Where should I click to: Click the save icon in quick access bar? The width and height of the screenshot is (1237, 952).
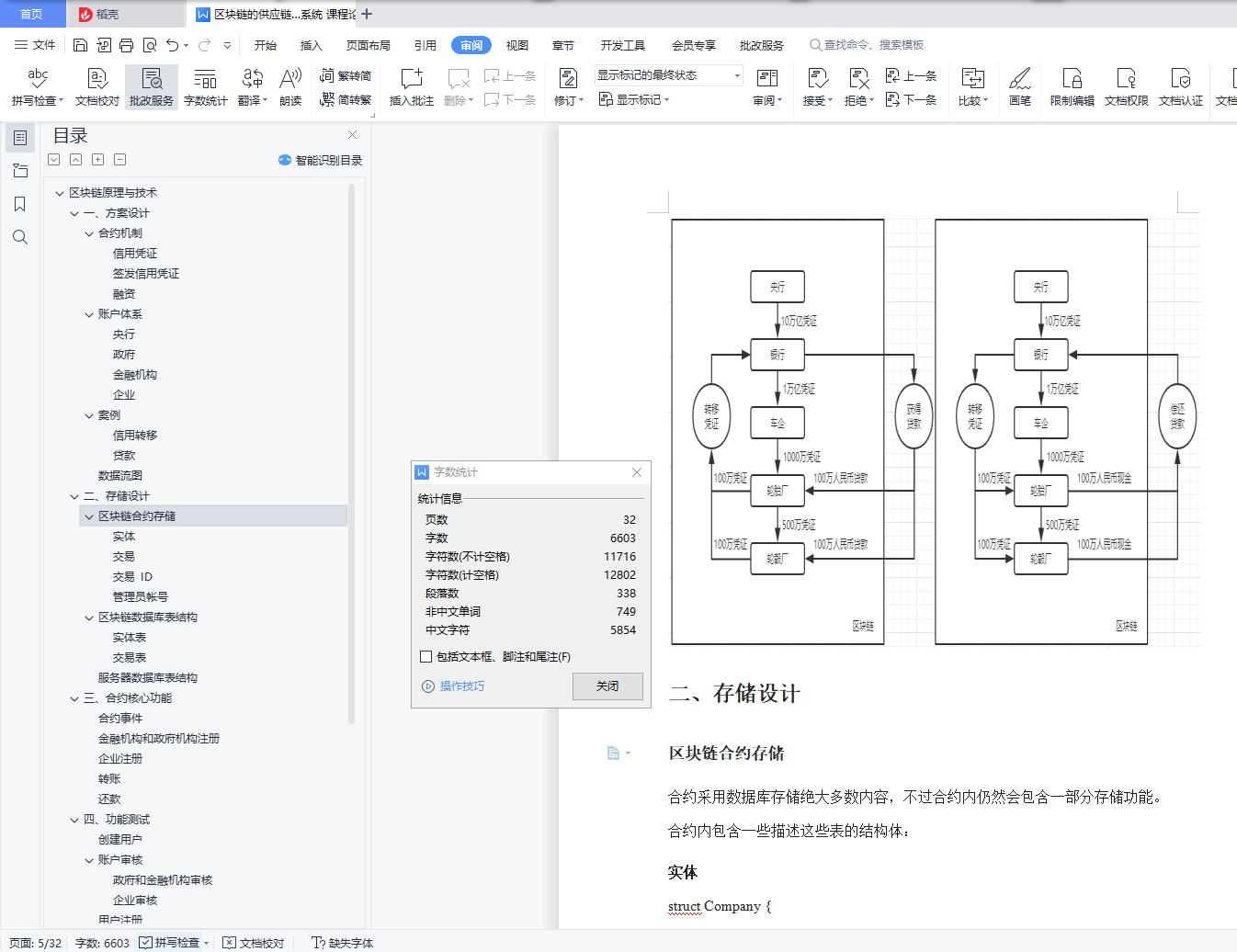pos(80,45)
